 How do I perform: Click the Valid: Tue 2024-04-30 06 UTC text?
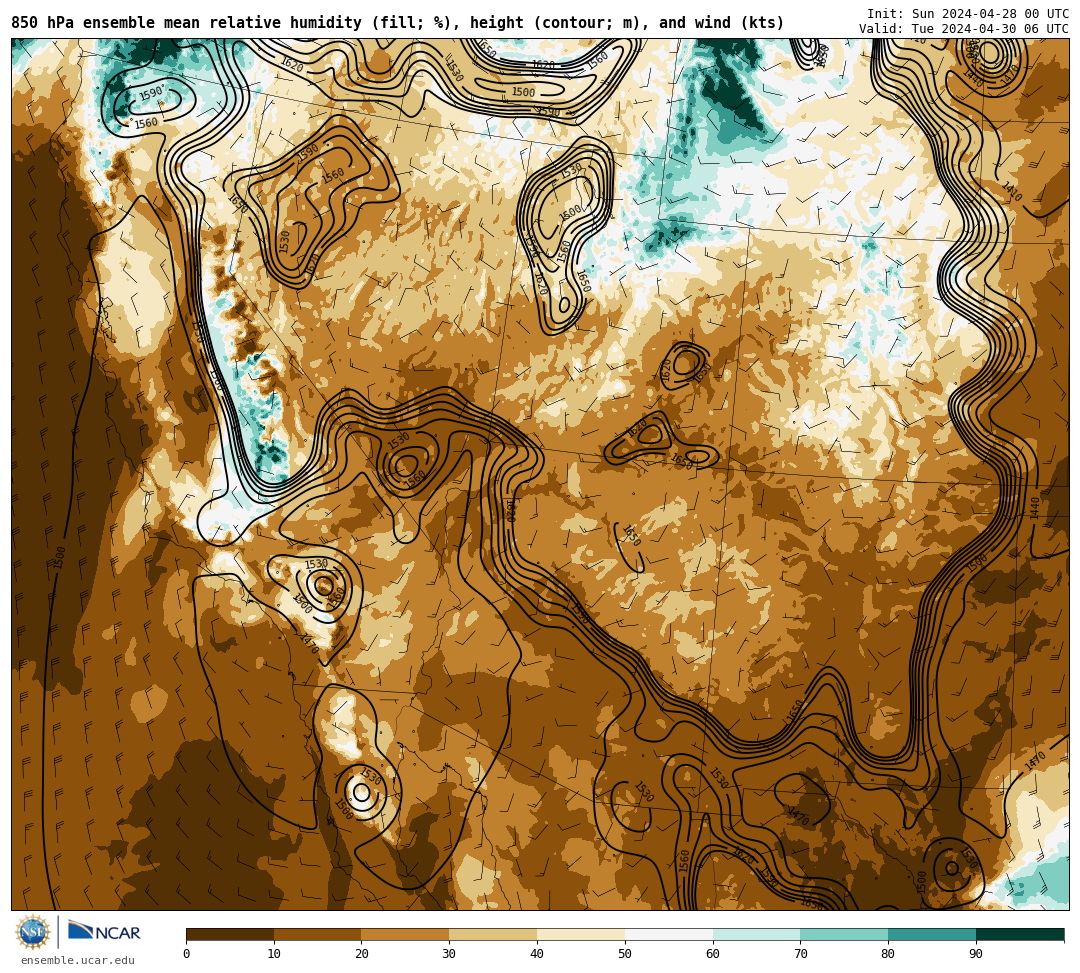point(964,28)
